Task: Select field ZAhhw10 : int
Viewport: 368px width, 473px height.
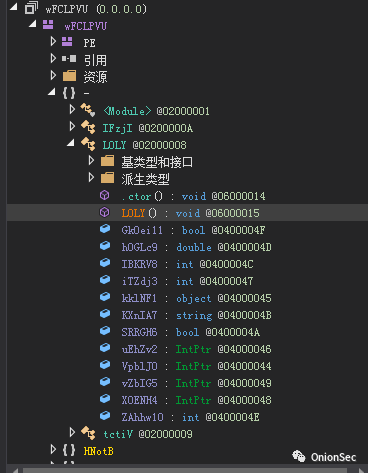Action: [x=190, y=417]
